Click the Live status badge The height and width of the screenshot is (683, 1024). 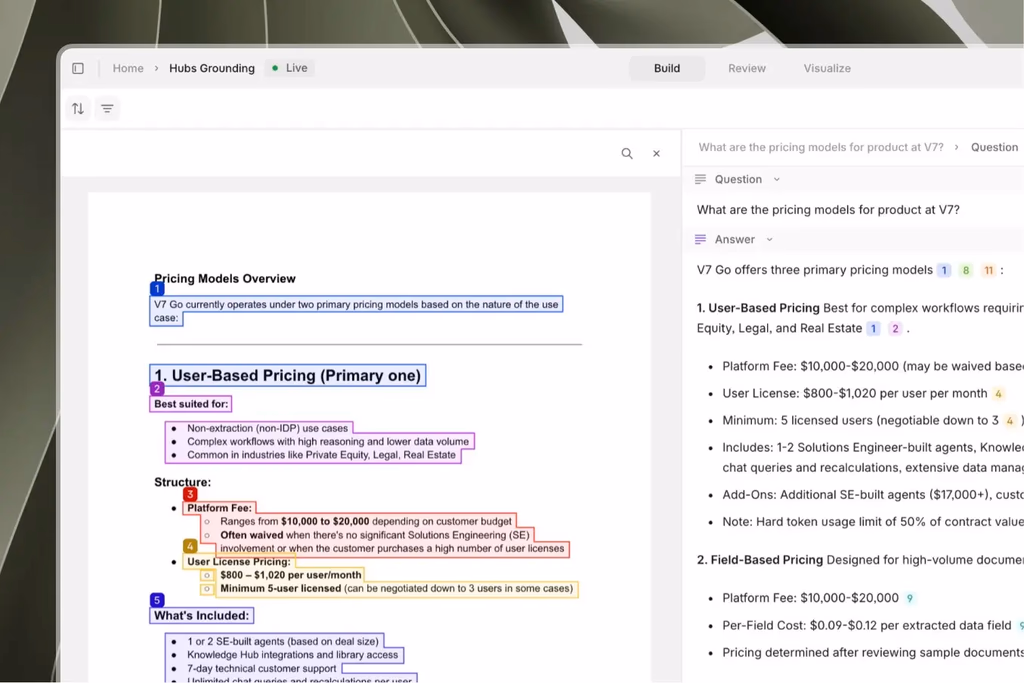(x=289, y=68)
